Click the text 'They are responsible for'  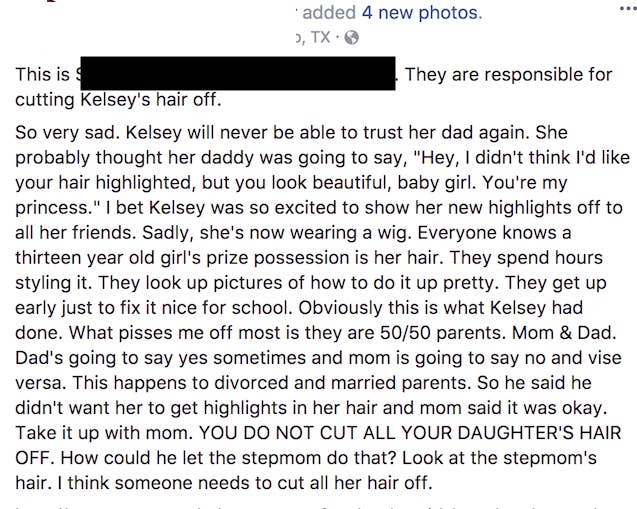point(508,75)
